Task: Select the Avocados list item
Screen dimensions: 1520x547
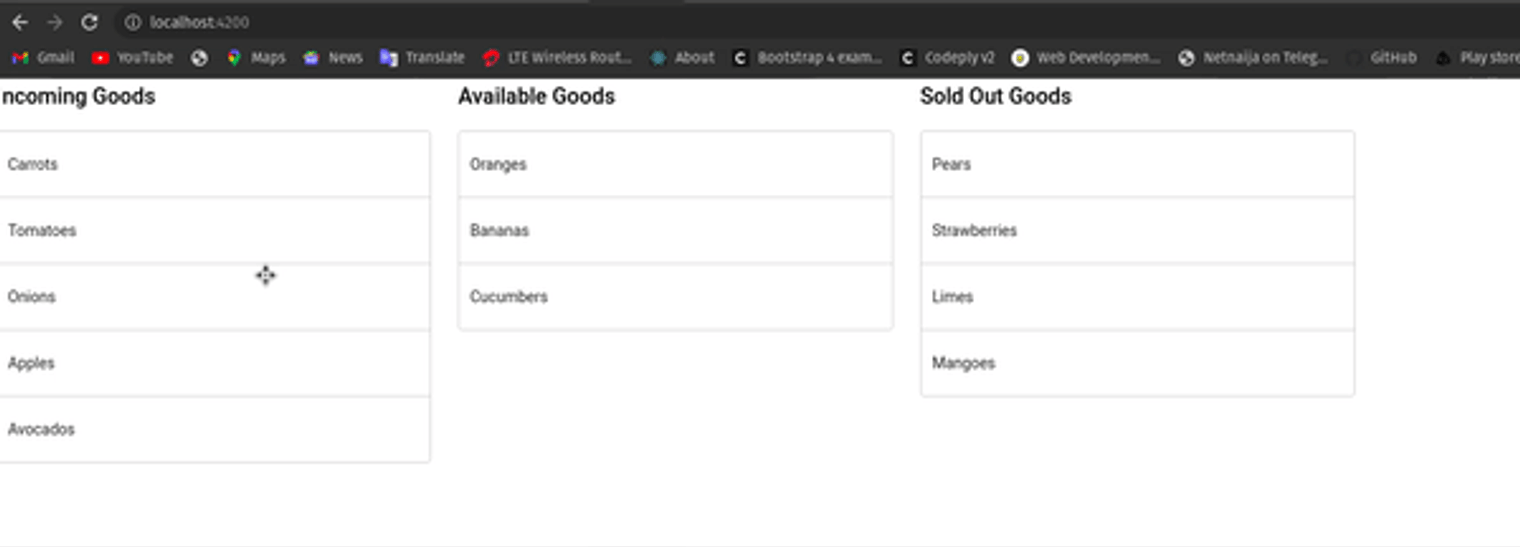Action: (214, 429)
